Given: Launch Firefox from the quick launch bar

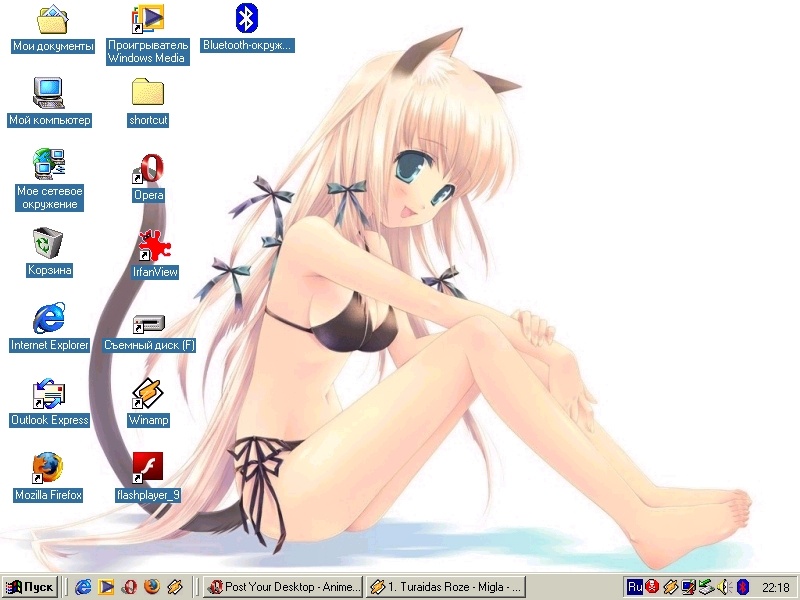Looking at the screenshot, I should 152,587.
